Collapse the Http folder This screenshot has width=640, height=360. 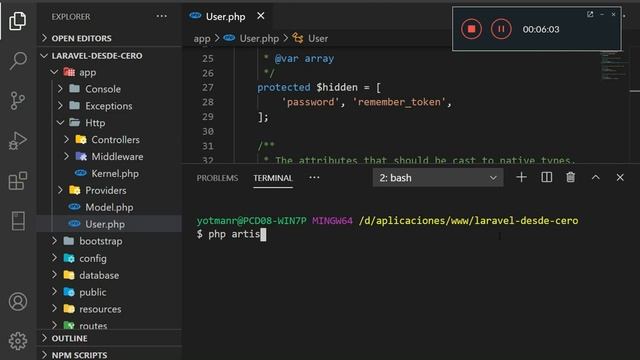[x=109, y=123]
